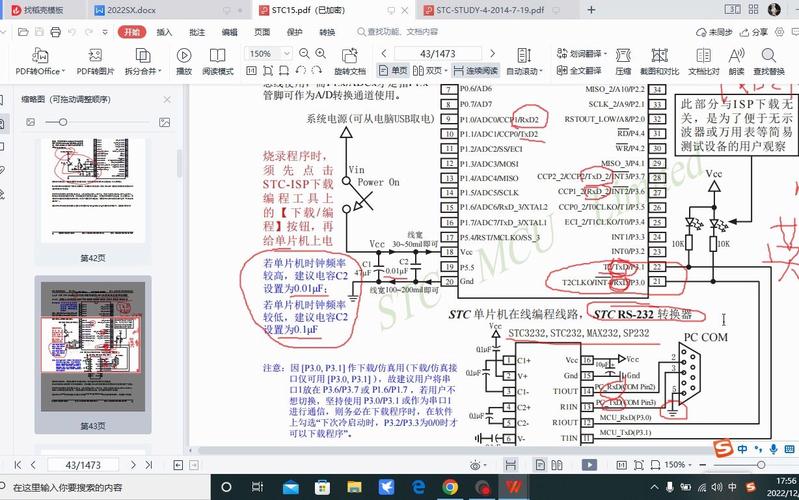
Task: Open Microsoft Edge from the taskbar
Action: pyautogui.click(x=418, y=487)
